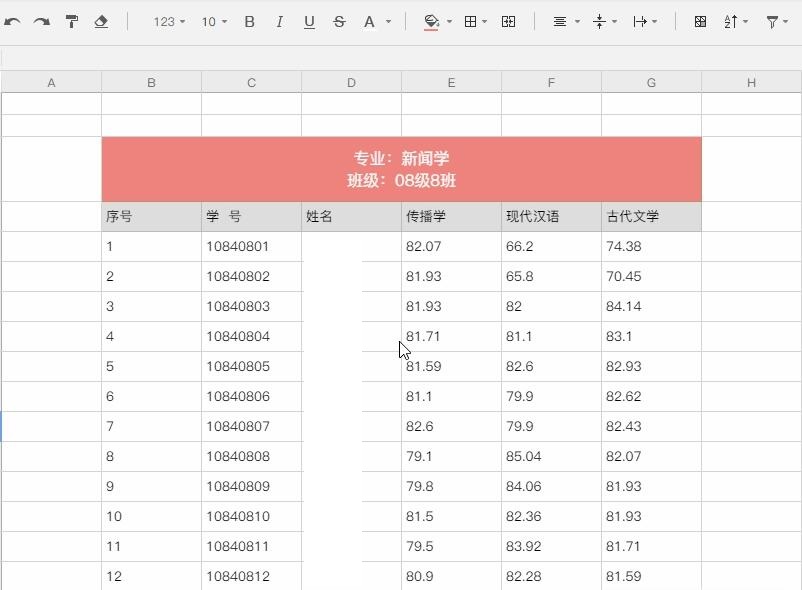
Task: Click the 传播学 header cell
Action: pyautogui.click(x=451, y=216)
